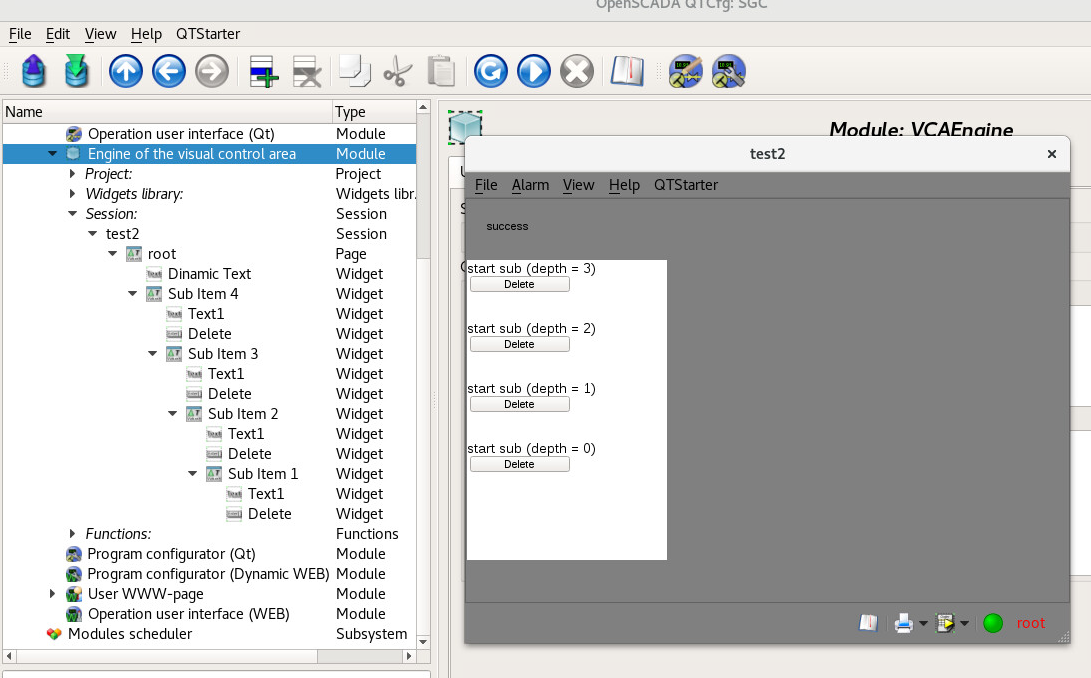
Task: Click the Add item toolbar icon
Action: [x=263, y=72]
